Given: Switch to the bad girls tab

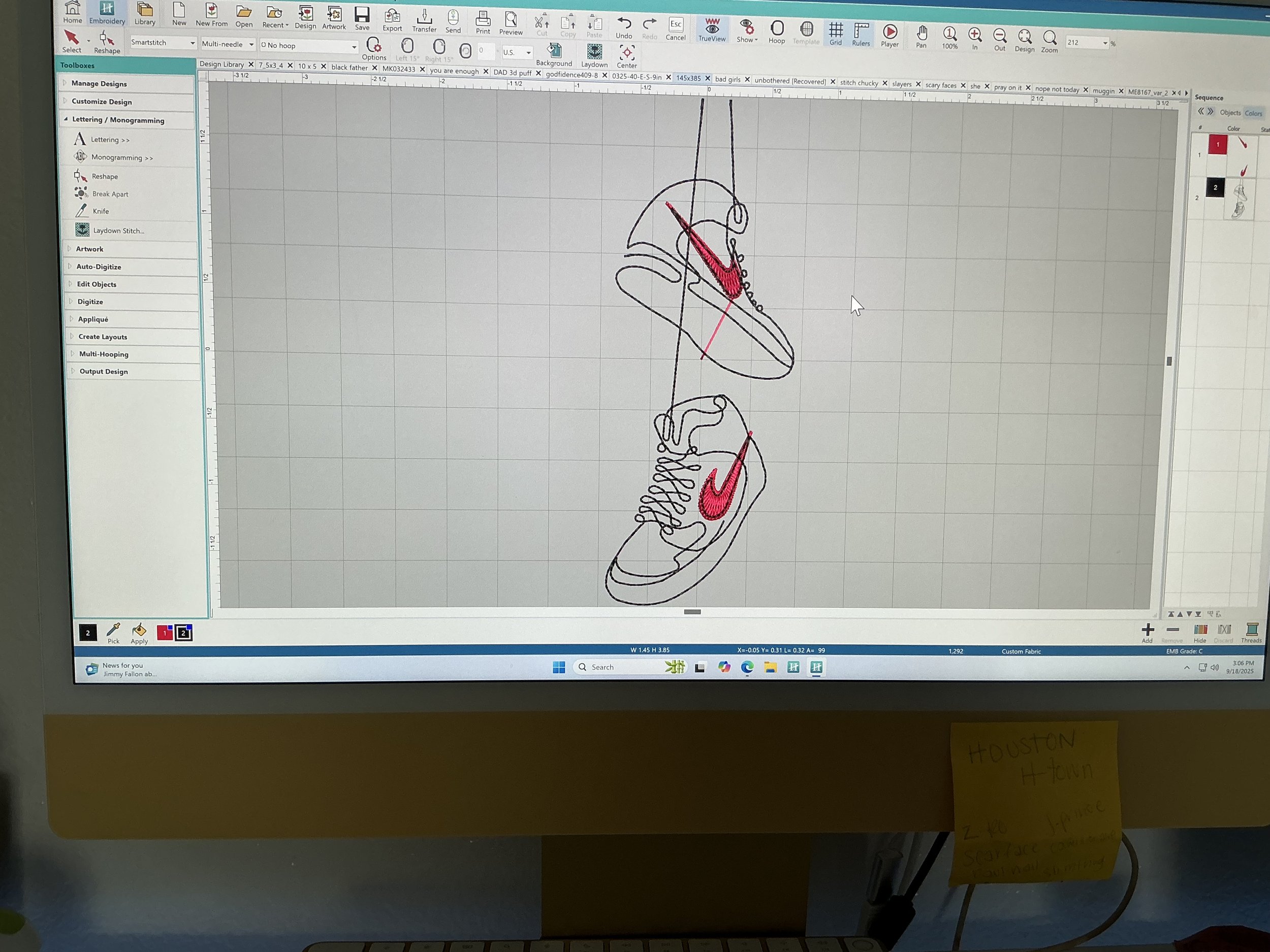Looking at the screenshot, I should point(727,80).
